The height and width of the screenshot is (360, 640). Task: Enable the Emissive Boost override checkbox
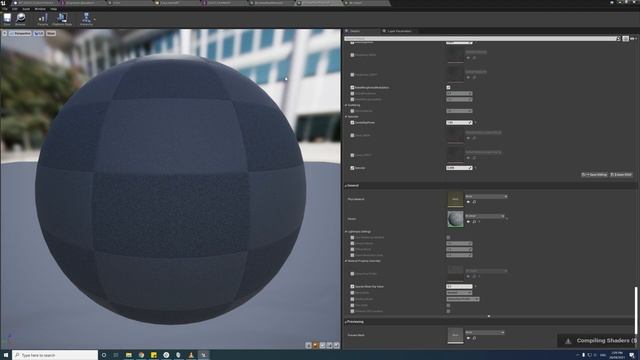(352, 243)
